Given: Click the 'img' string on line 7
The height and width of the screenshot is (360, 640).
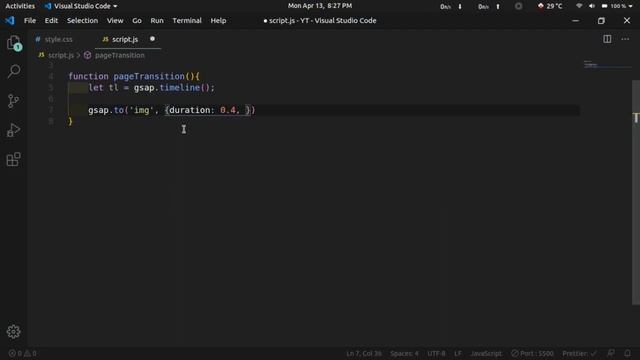Looking at the screenshot, I should (x=141, y=110).
